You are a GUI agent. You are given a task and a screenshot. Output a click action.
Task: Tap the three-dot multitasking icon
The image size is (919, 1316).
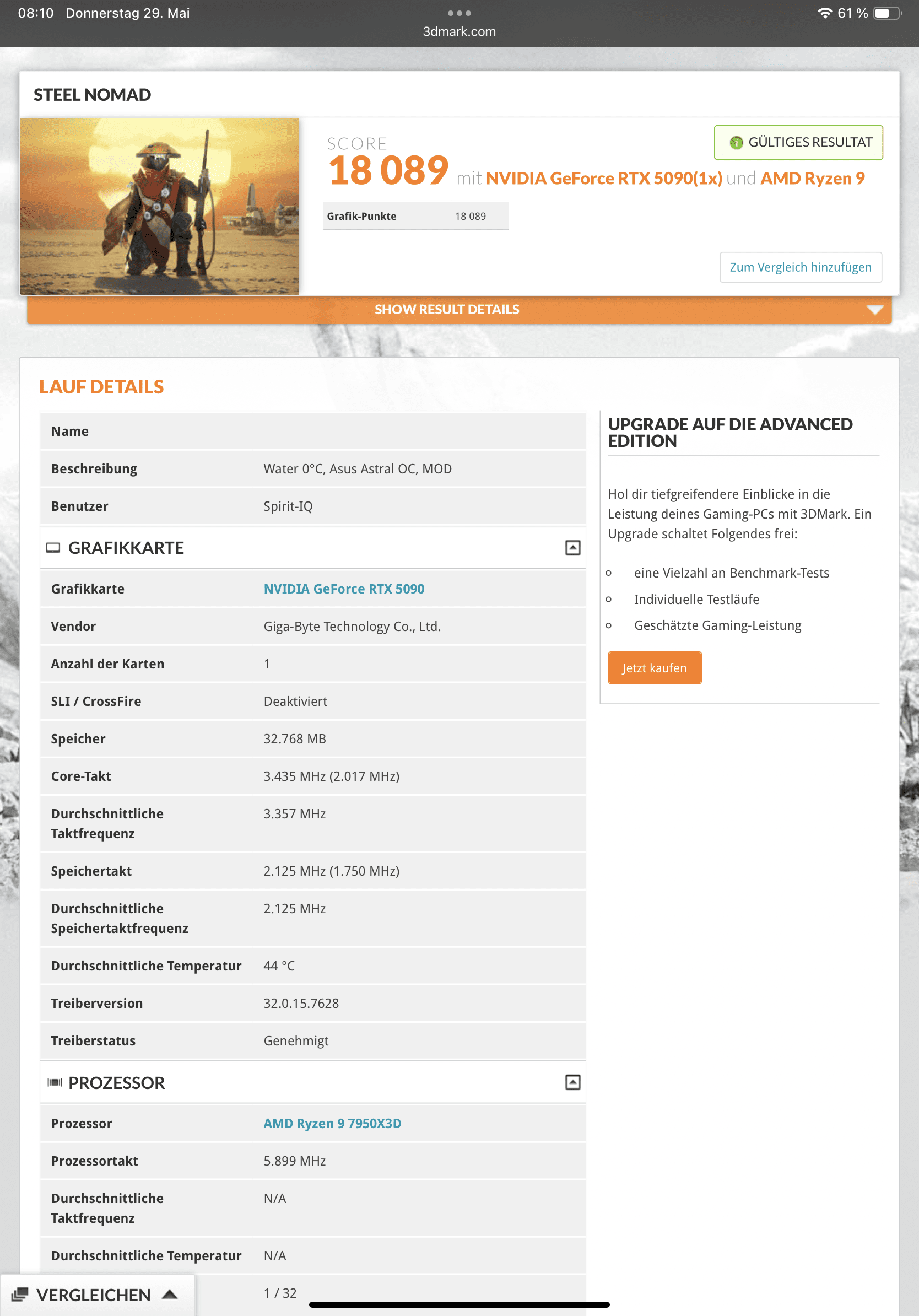pos(459,13)
